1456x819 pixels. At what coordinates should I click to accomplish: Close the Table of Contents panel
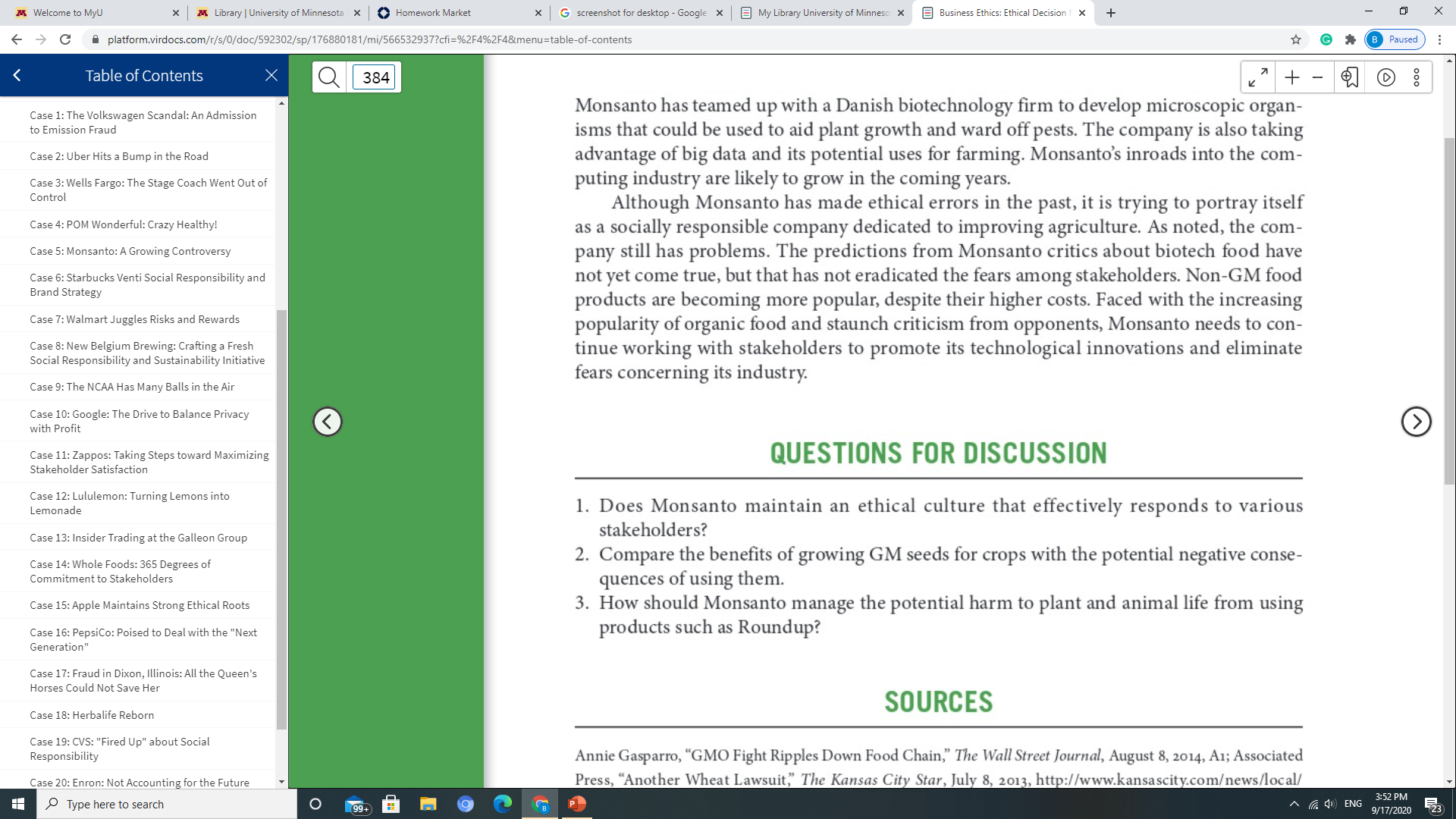(x=271, y=75)
